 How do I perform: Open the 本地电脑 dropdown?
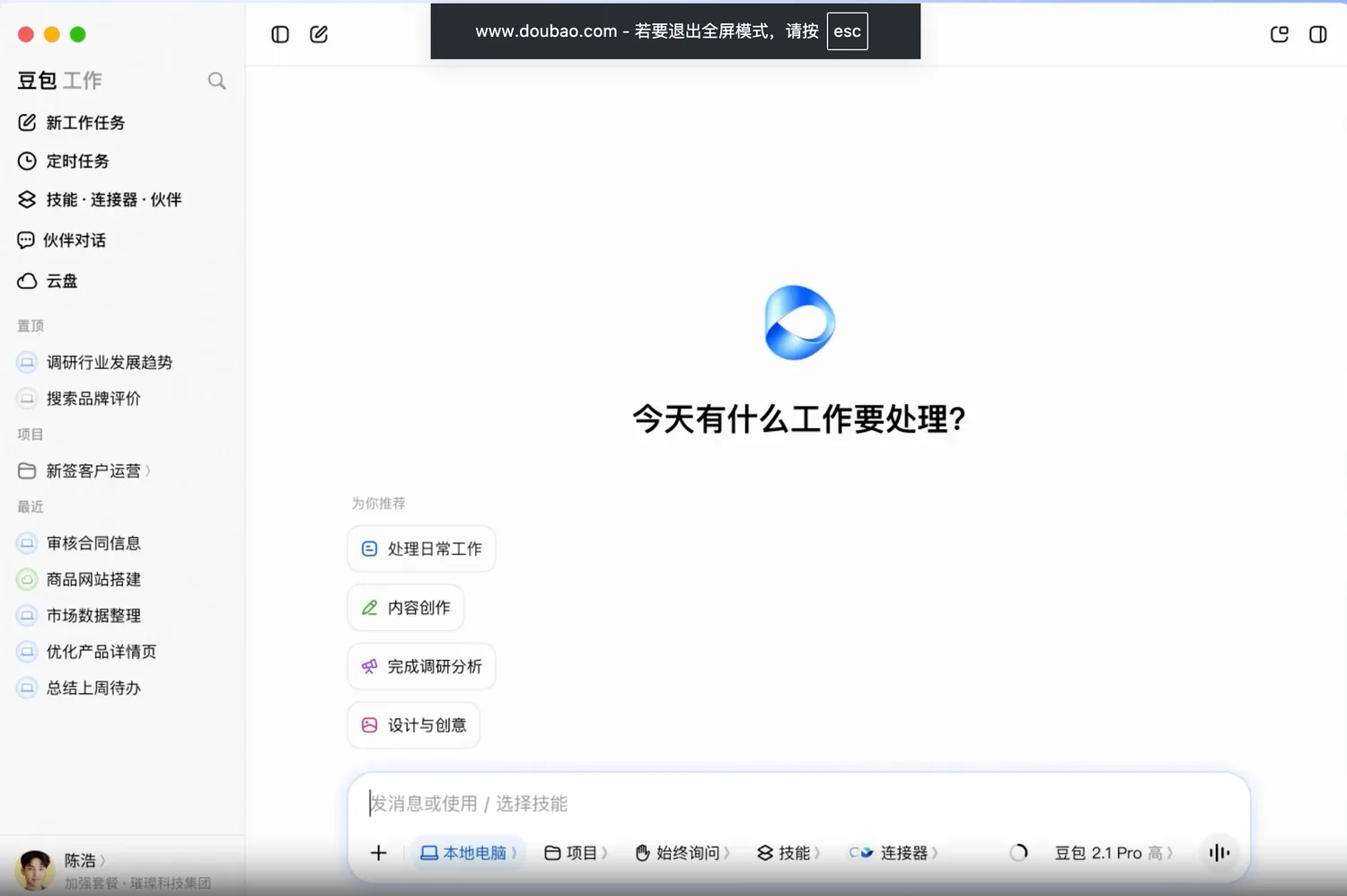click(x=468, y=853)
